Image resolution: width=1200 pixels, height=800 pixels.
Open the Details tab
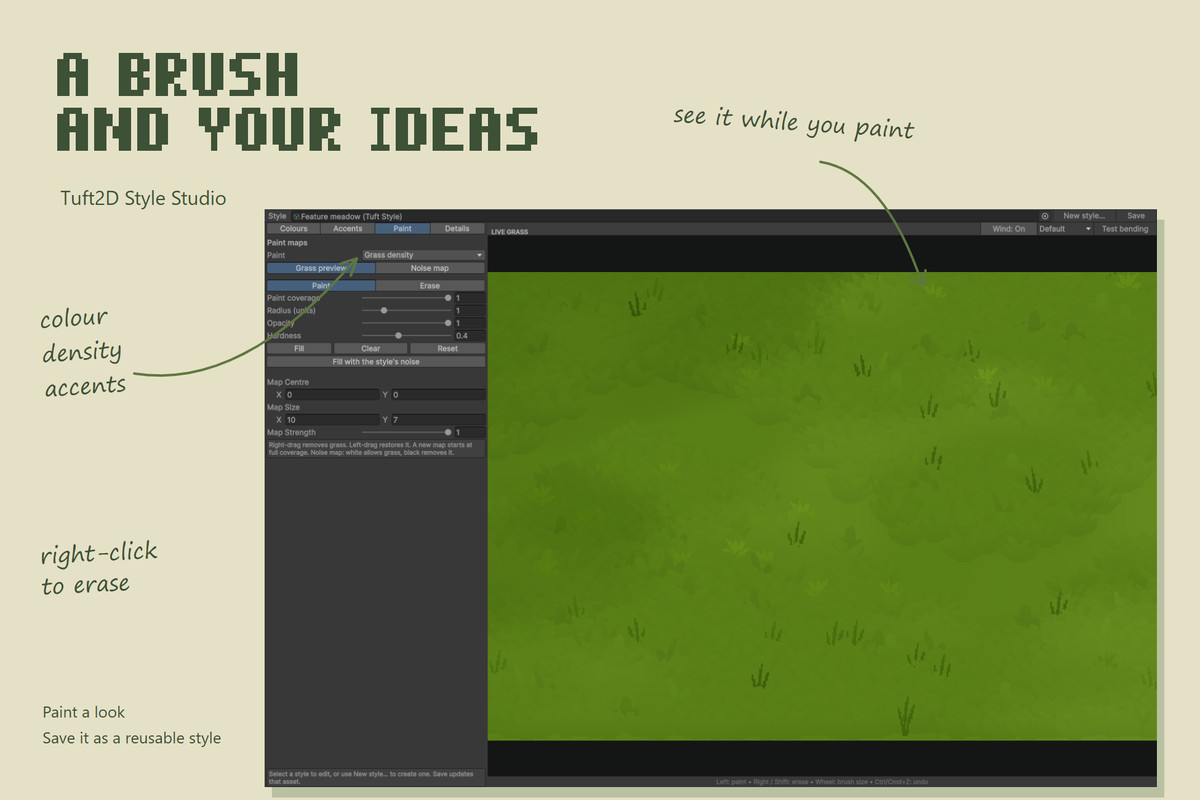tap(457, 229)
